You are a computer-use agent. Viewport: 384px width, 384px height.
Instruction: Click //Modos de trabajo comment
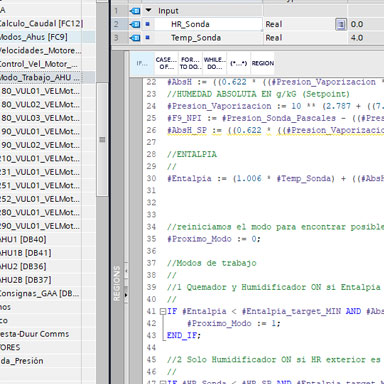point(212,263)
